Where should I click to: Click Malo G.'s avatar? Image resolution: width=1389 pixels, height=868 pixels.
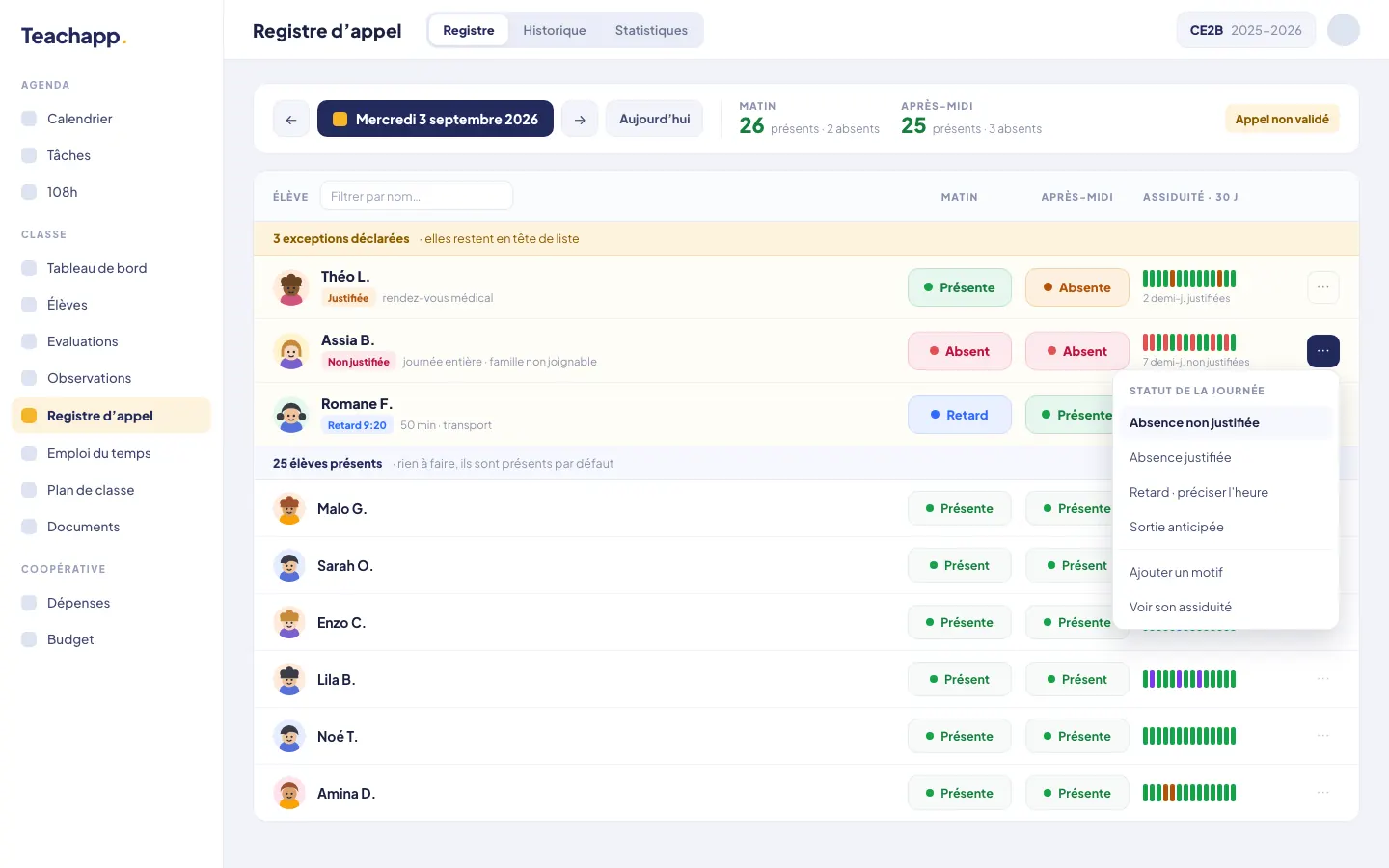coord(289,508)
